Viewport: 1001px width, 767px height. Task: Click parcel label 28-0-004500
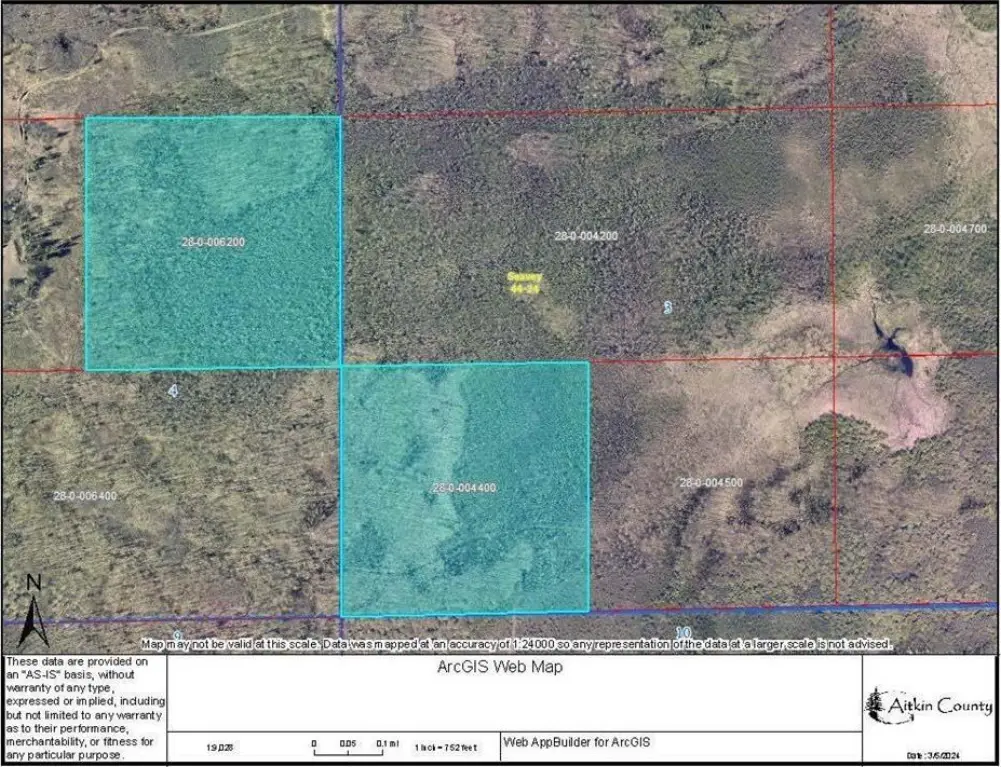(x=711, y=483)
